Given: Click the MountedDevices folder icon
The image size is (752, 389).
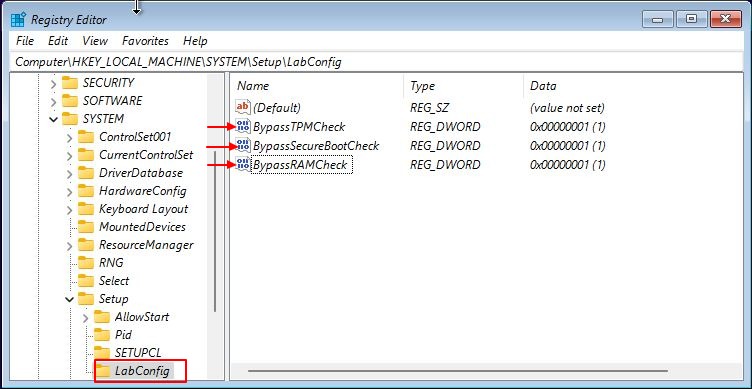Looking at the screenshot, I should 86,227.
